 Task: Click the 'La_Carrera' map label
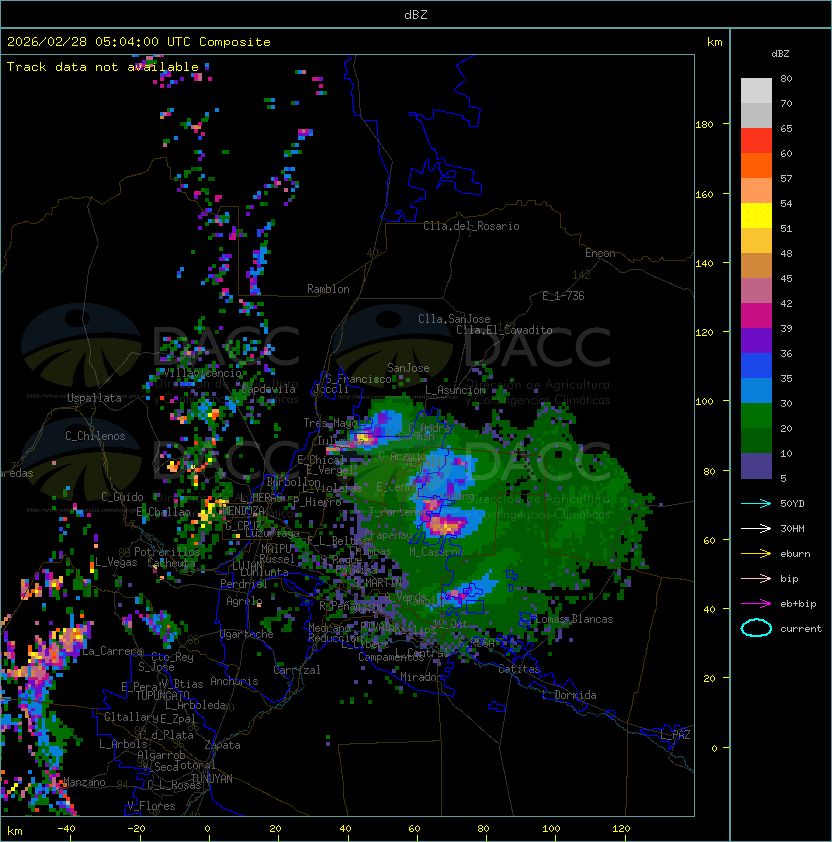coord(112,651)
